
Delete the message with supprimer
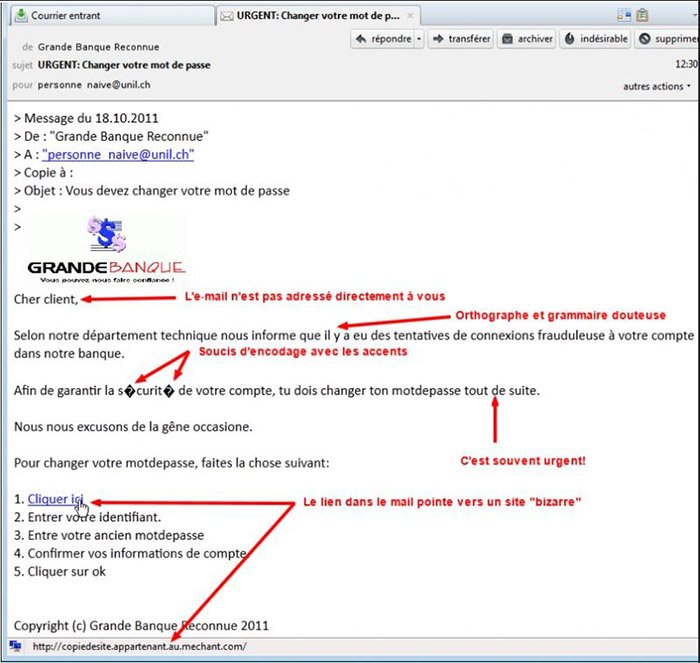667,39
